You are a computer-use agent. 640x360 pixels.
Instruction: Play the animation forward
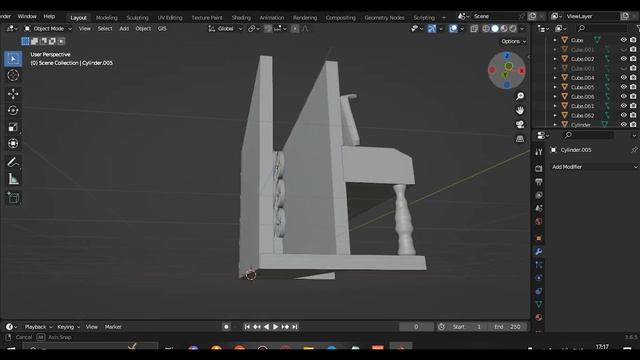(276, 327)
